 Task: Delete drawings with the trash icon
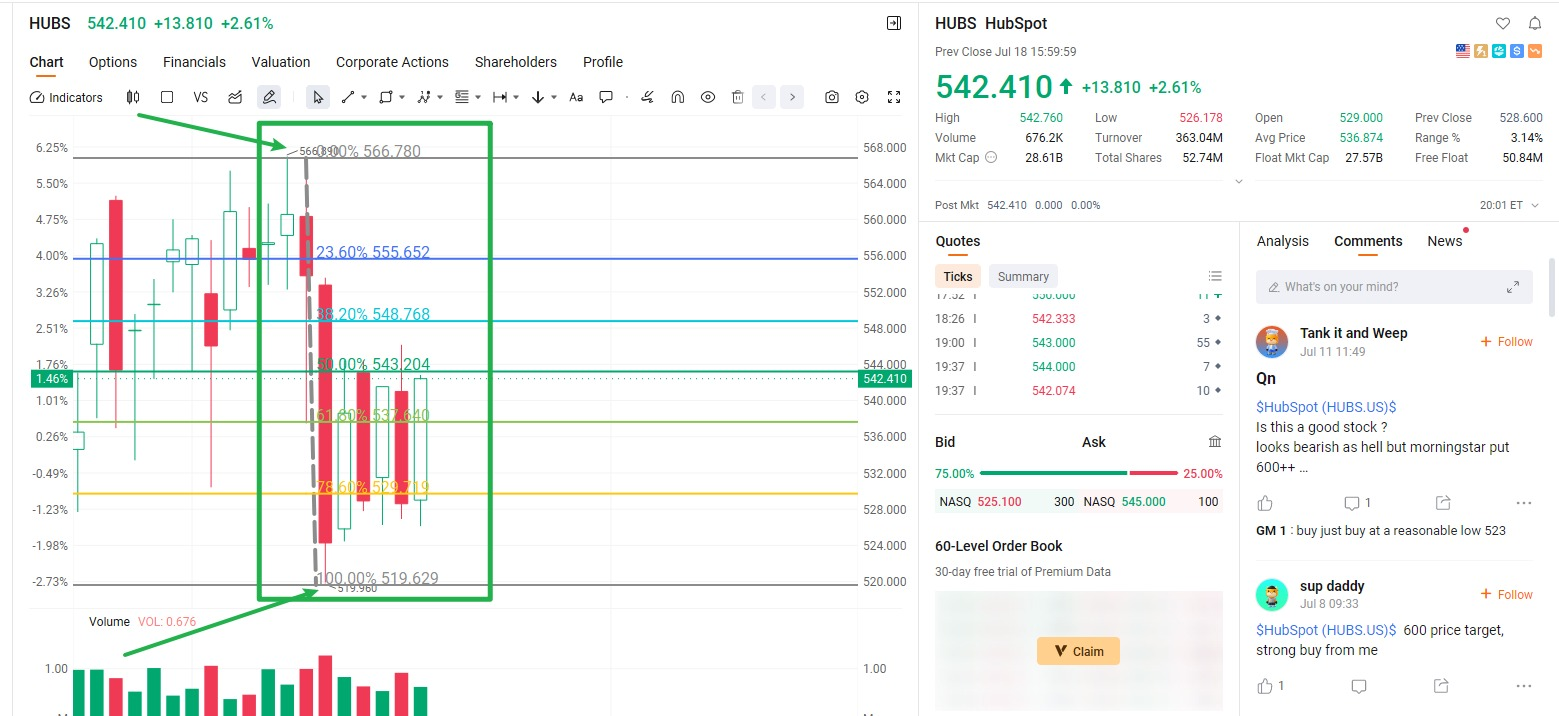click(x=737, y=97)
